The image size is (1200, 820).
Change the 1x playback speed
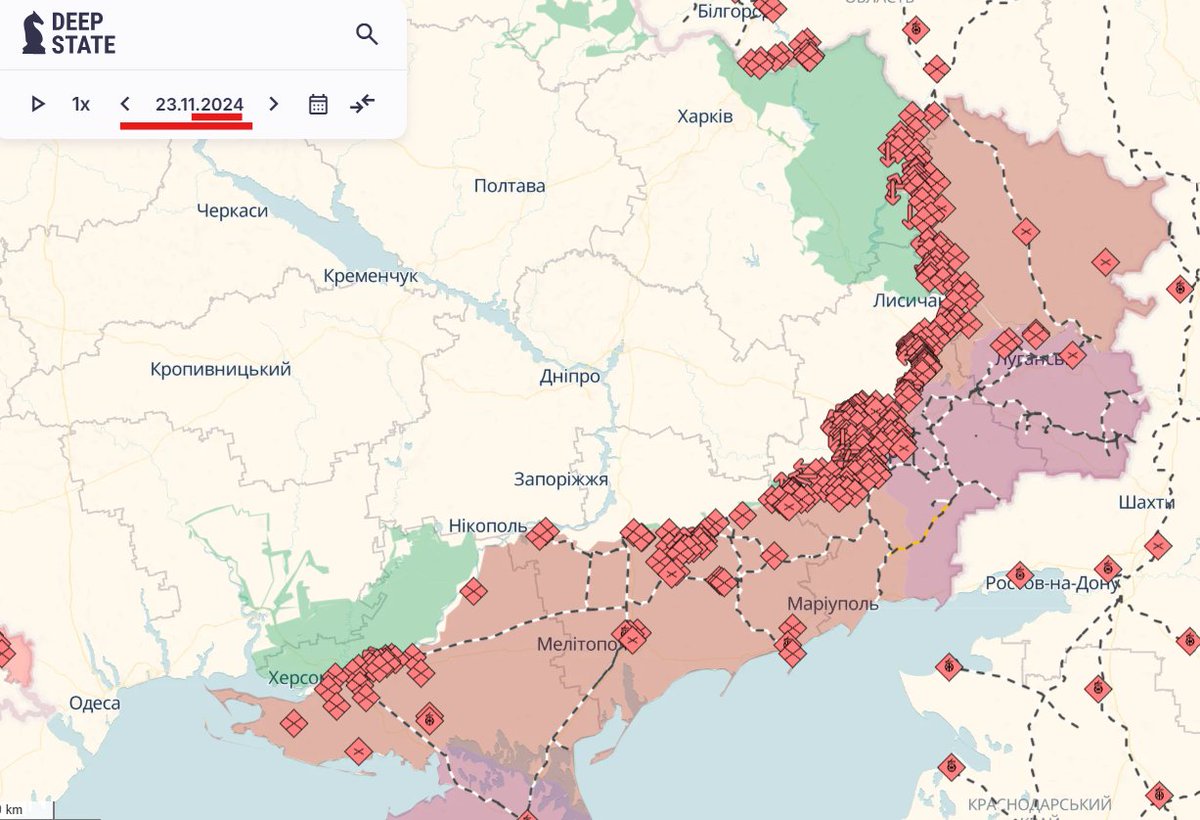(x=81, y=103)
